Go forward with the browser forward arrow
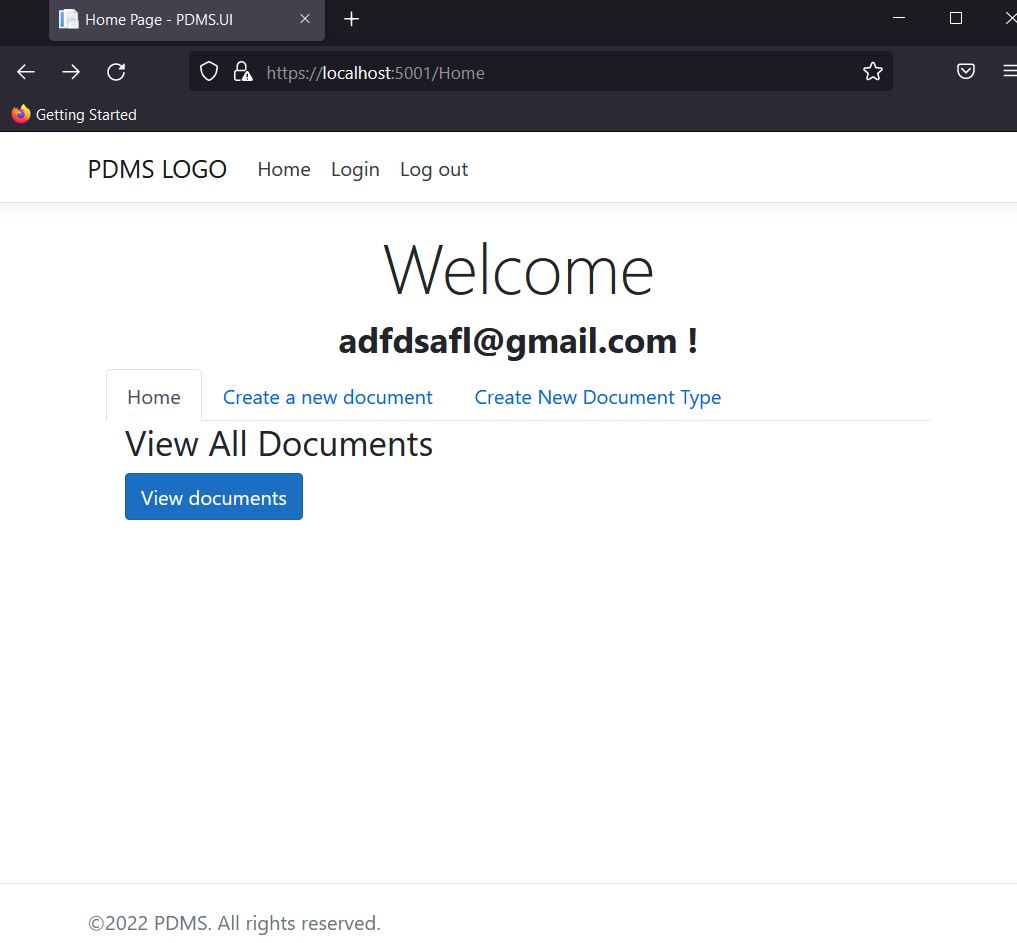The height and width of the screenshot is (943, 1017). coord(71,72)
